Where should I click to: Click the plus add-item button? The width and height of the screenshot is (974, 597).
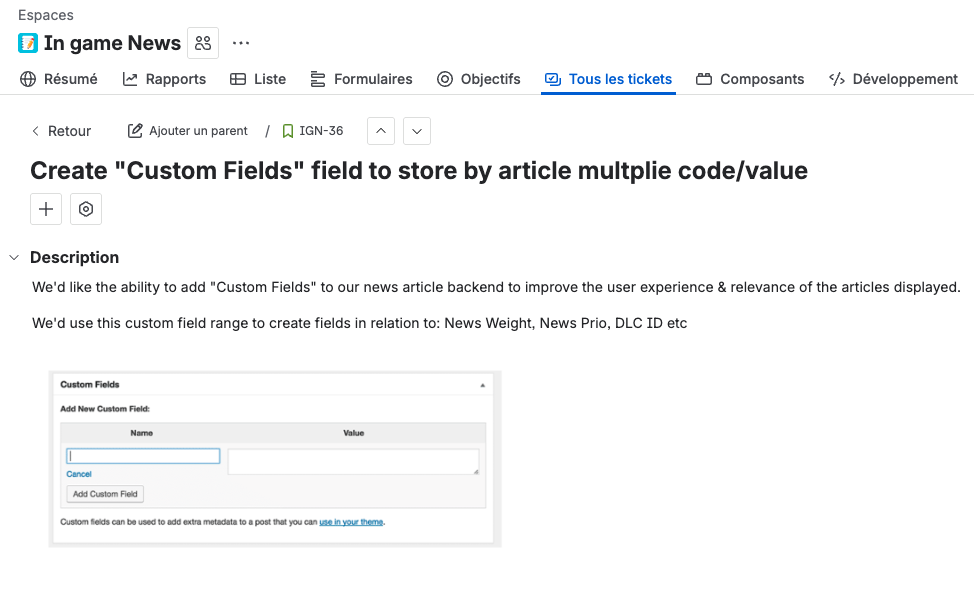tap(46, 209)
